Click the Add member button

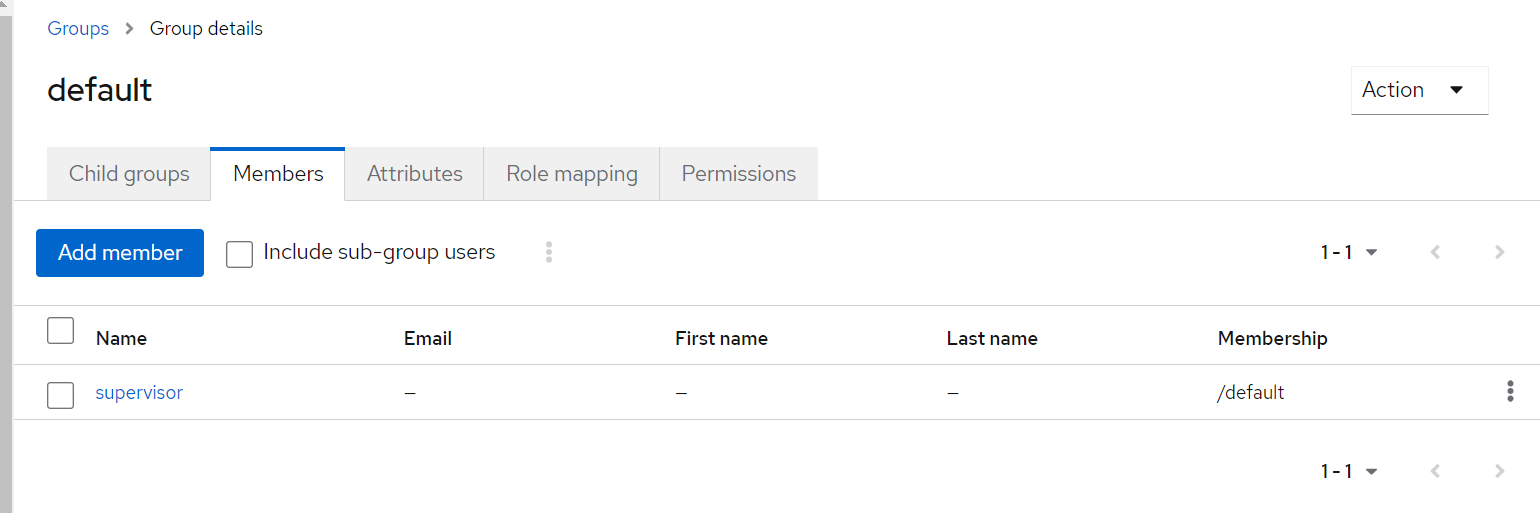pos(120,253)
